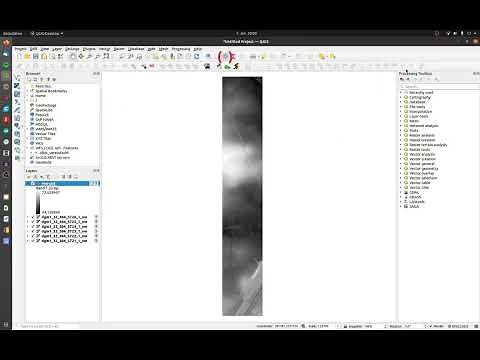Viewport: 480px width, 360px height.
Task: Click the Save Project floppy icon
Action: click(x=36, y=57)
